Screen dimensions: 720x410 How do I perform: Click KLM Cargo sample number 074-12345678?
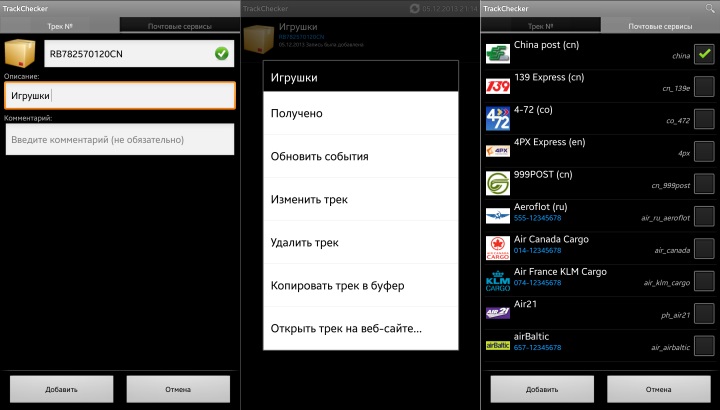point(537,283)
